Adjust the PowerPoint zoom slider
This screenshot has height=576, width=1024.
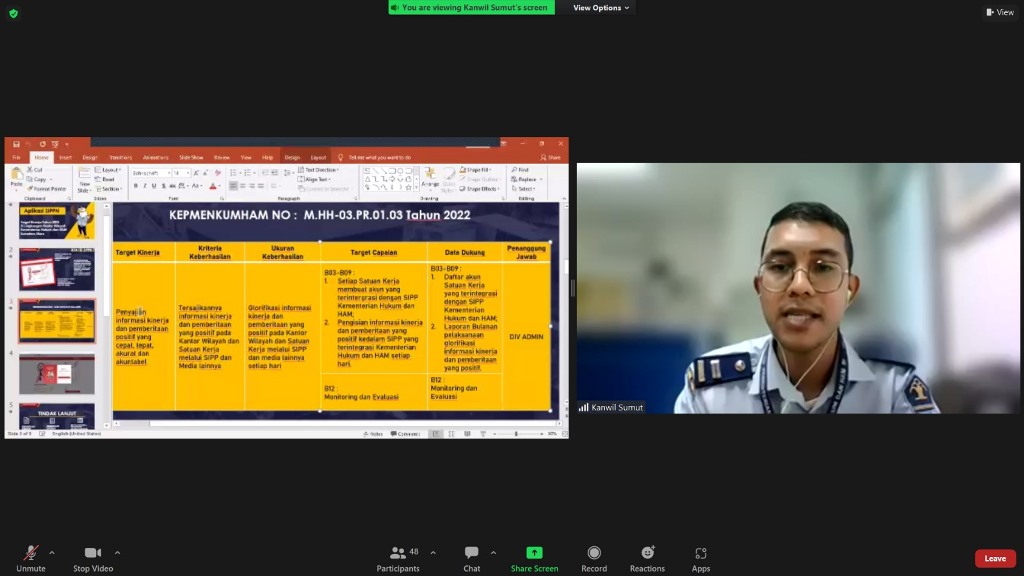(516, 434)
